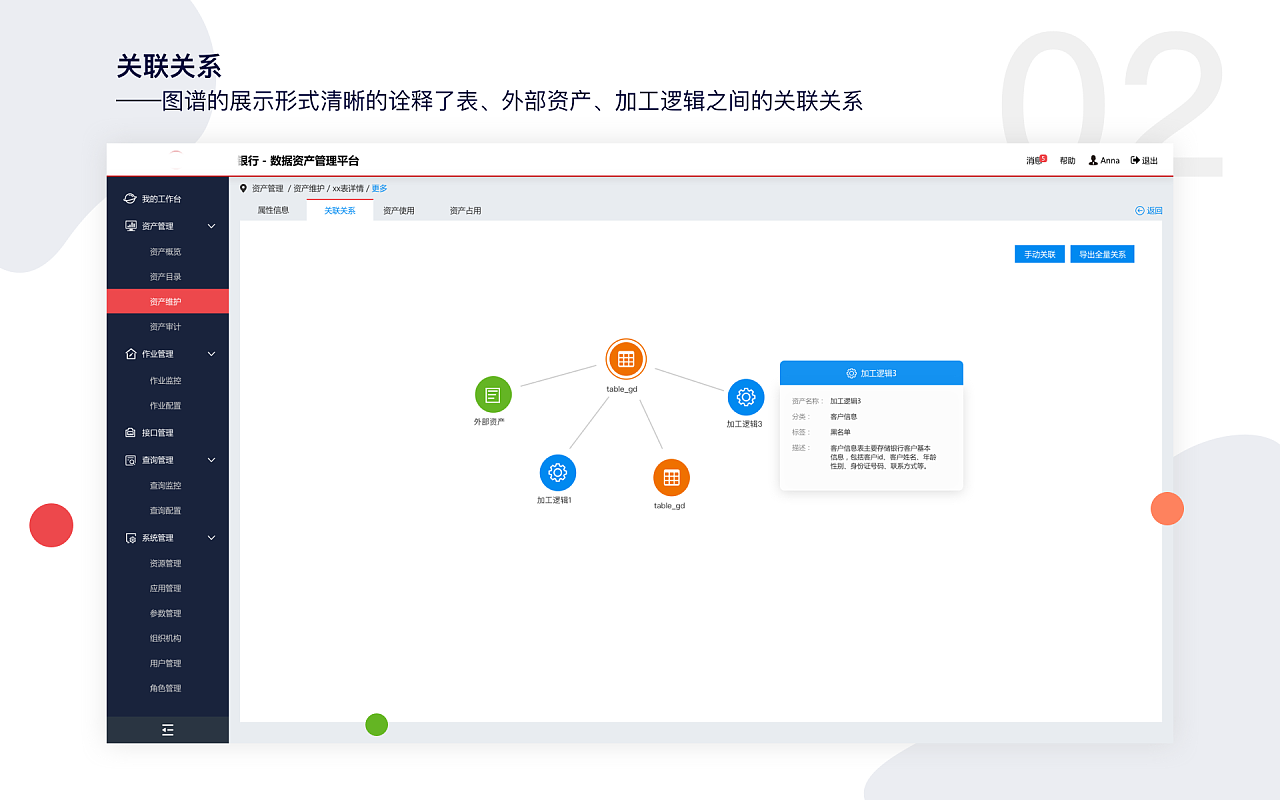This screenshot has height=800, width=1280.
Task: Click the 导出全量关系 button
Action: click(1101, 254)
